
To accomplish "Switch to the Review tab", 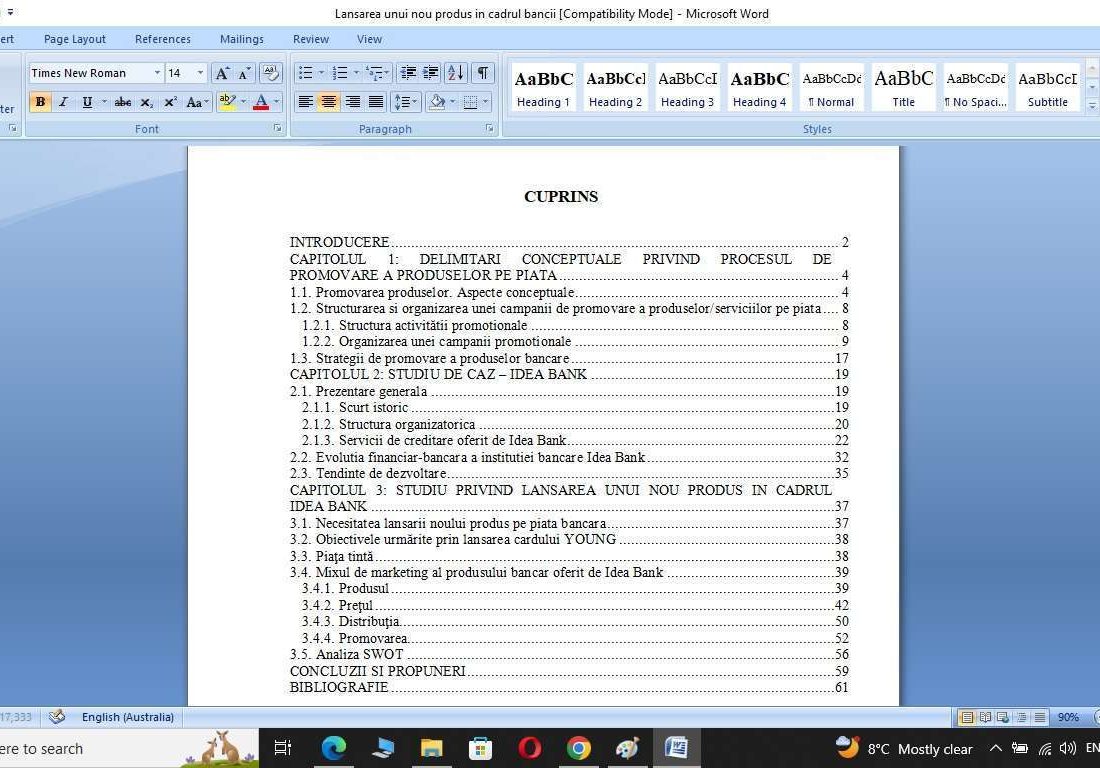I will point(310,39).
